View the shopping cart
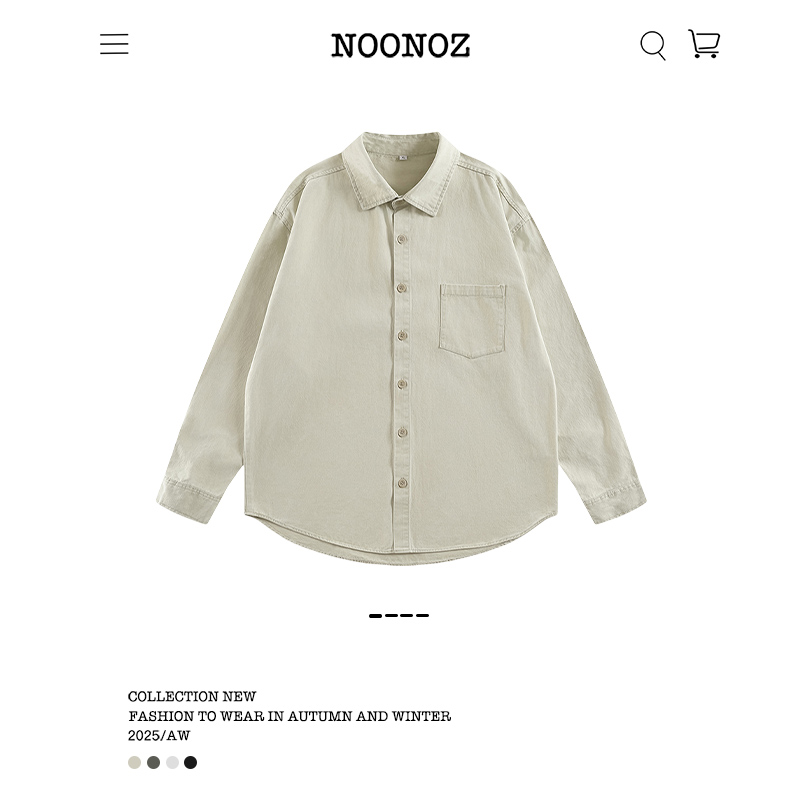Screen dimensions: 800x800 click(704, 44)
